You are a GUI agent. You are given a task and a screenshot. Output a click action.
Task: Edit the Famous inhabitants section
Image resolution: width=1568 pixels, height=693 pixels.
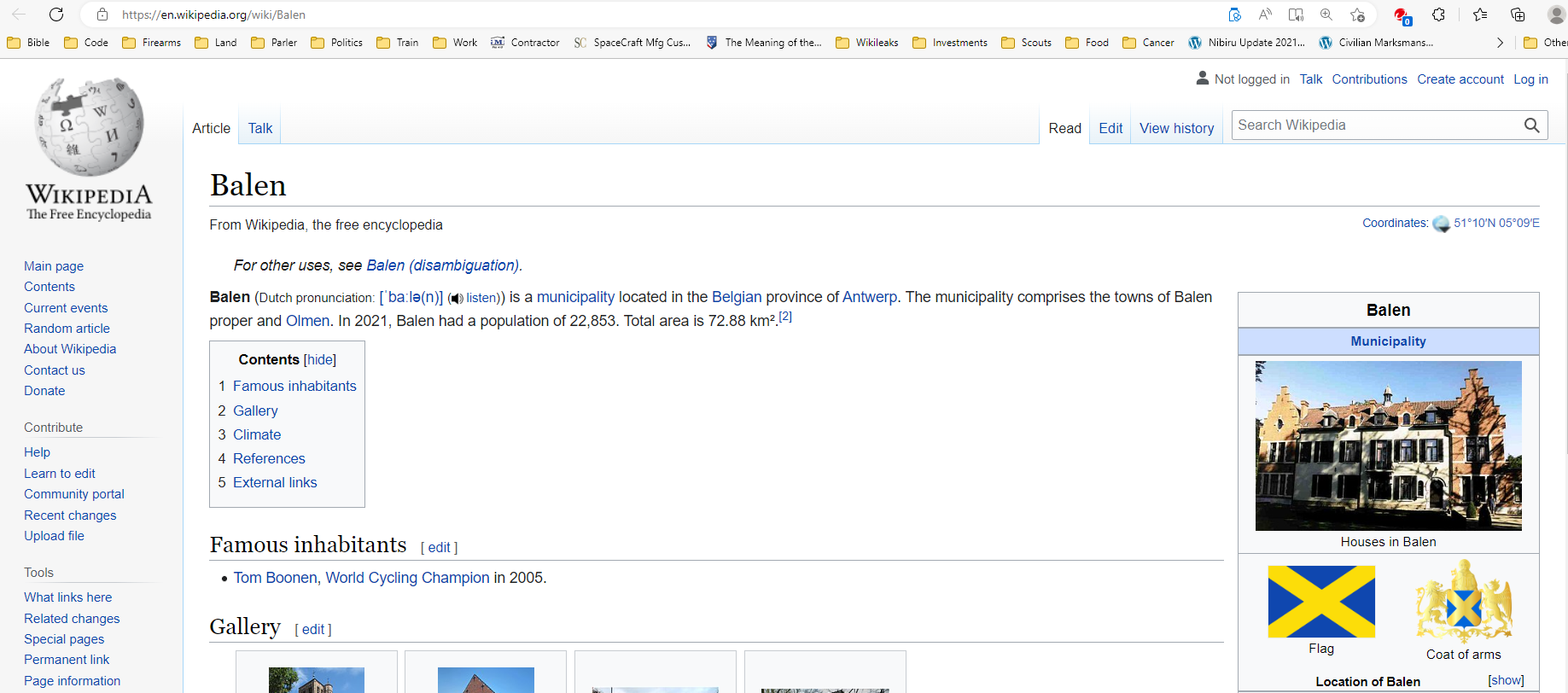(439, 548)
